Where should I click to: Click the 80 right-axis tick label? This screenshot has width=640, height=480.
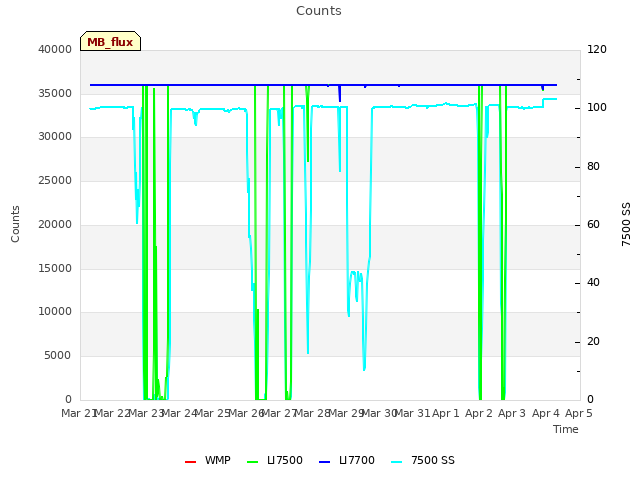coord(593,167)
